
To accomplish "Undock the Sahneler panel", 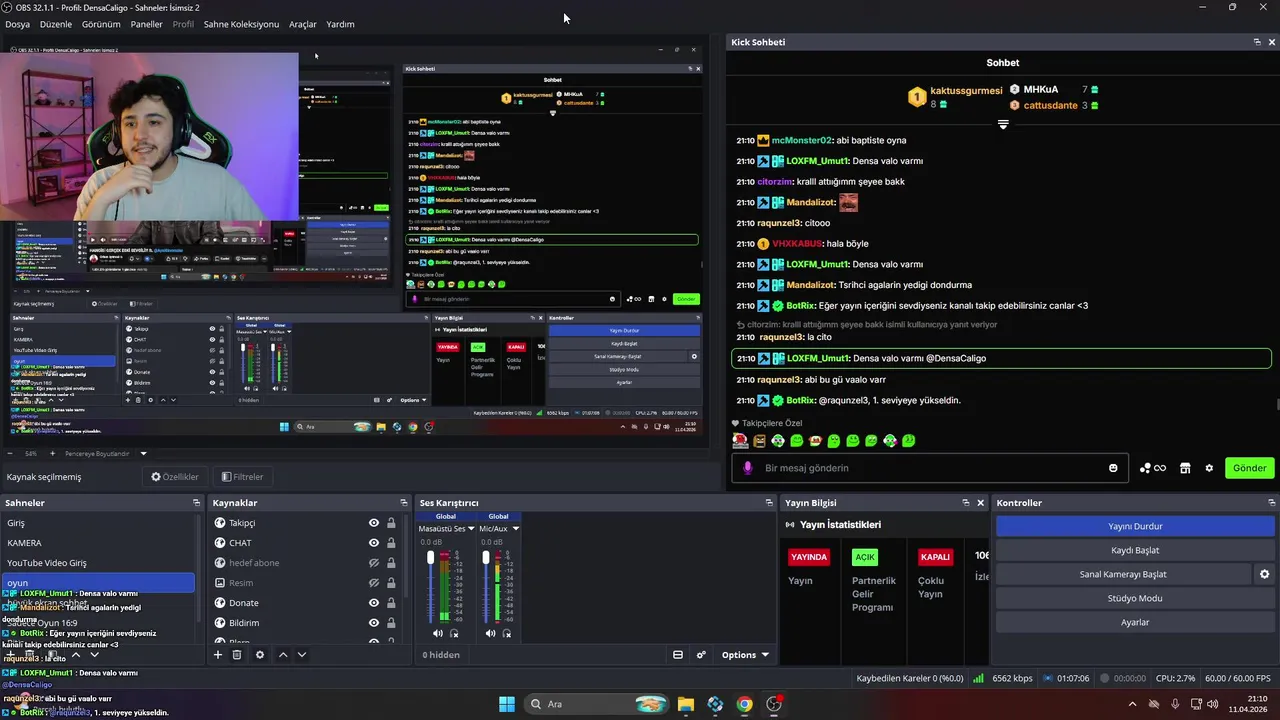I will 197,503.
